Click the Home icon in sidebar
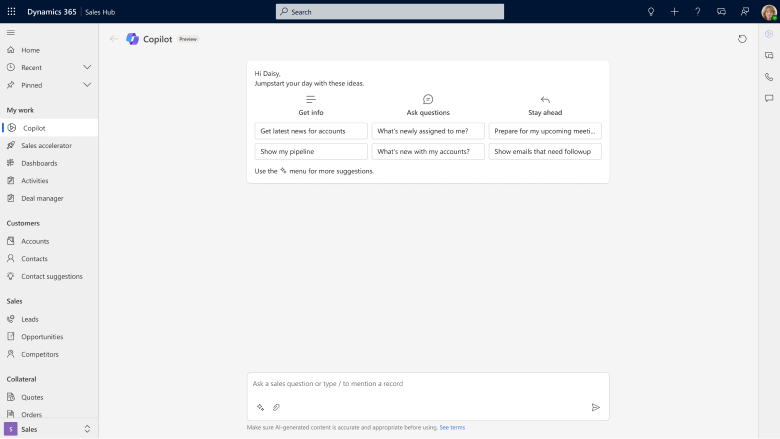Screen dimensions: 780x439 click(11, 50)
